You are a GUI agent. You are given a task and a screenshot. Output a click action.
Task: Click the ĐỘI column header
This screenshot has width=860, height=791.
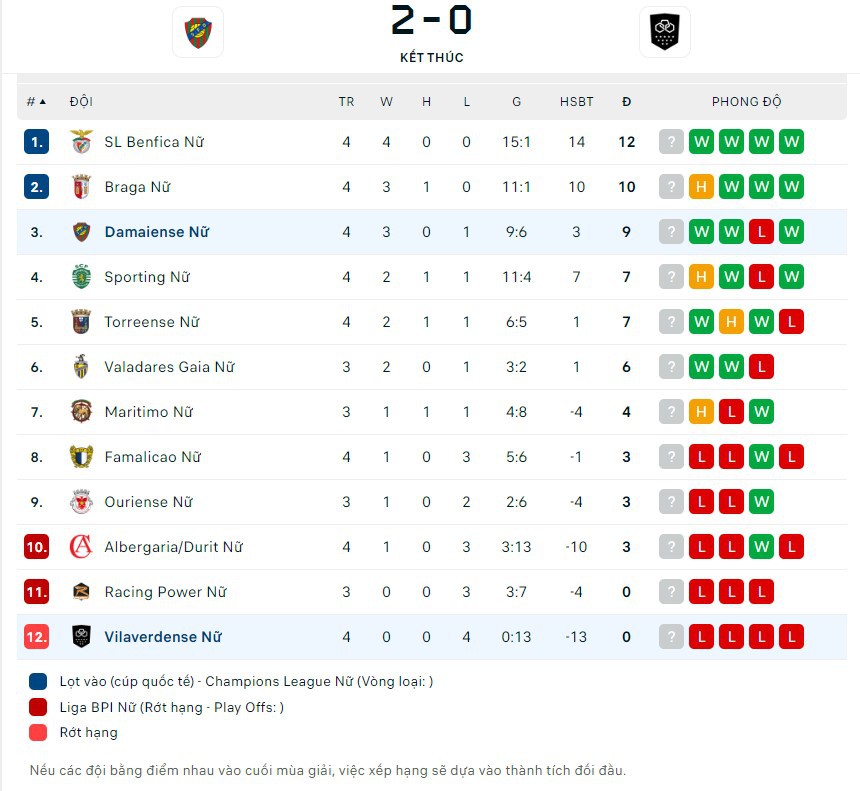tap(81, 101)
